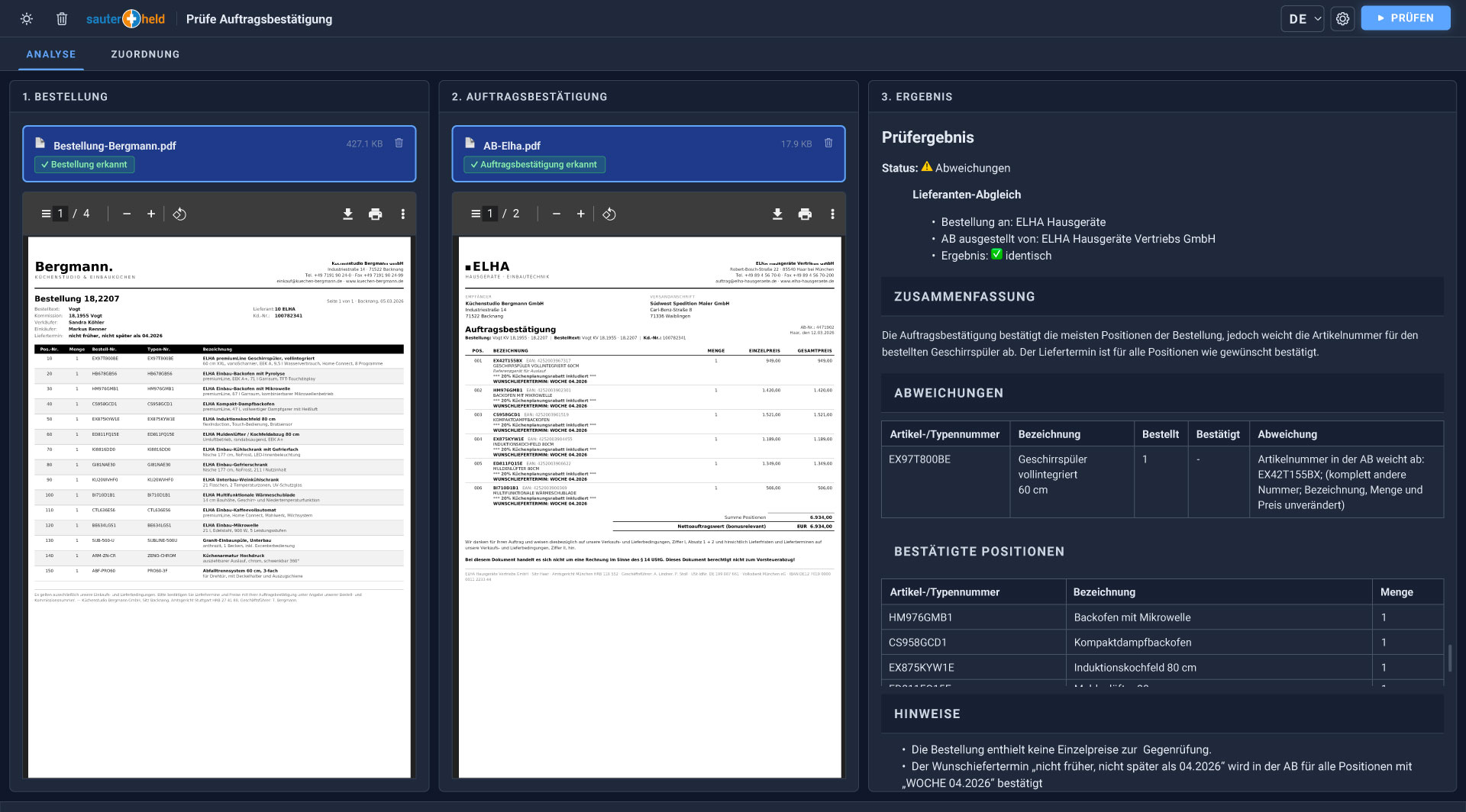Zoom out in the Auftragsbestätigung PDF viewer
Viewport: 1466px width, 812px height.
coord(557,214)
